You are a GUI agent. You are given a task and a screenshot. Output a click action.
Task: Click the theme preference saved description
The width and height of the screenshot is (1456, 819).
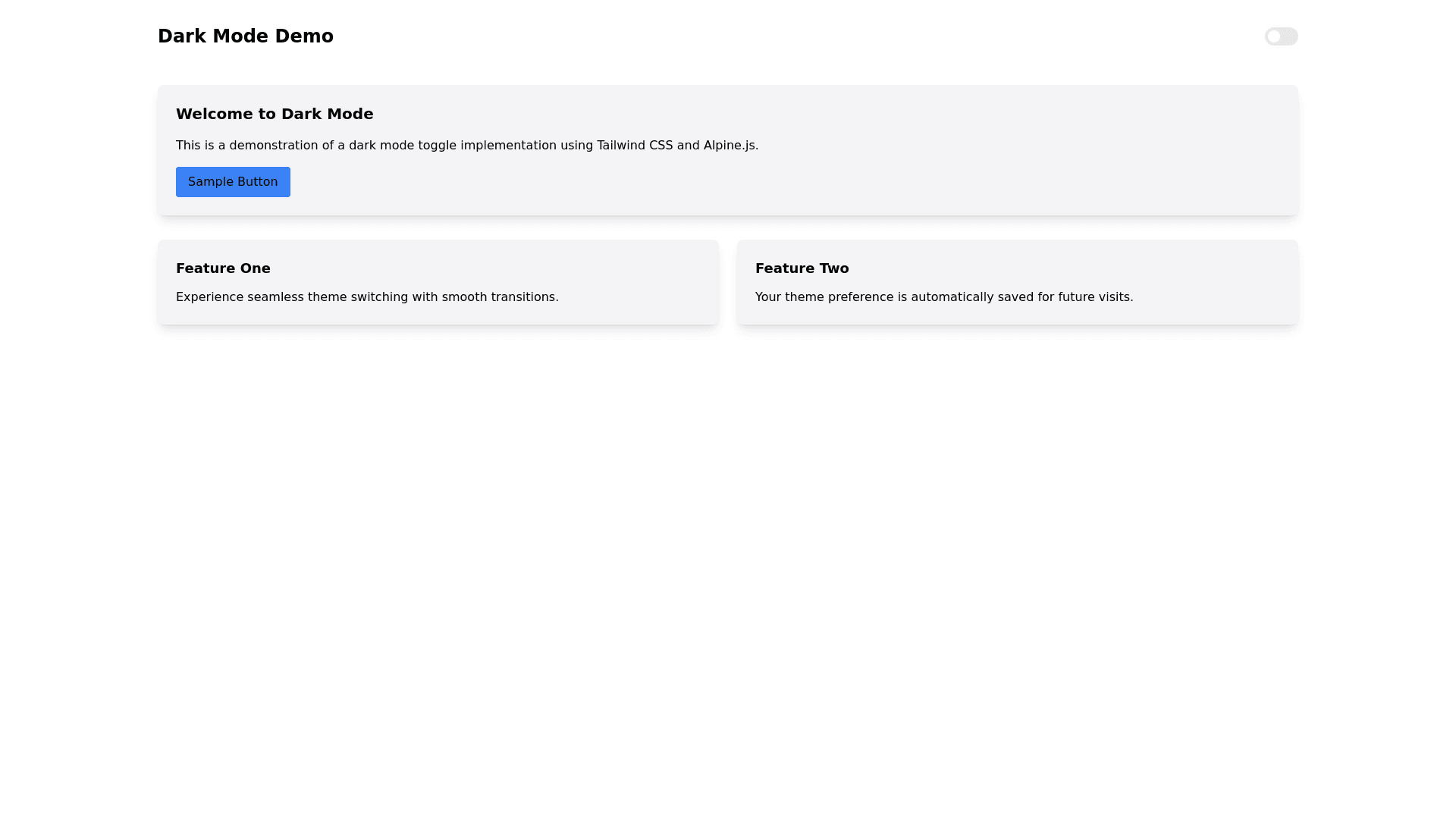pos(943,297)
